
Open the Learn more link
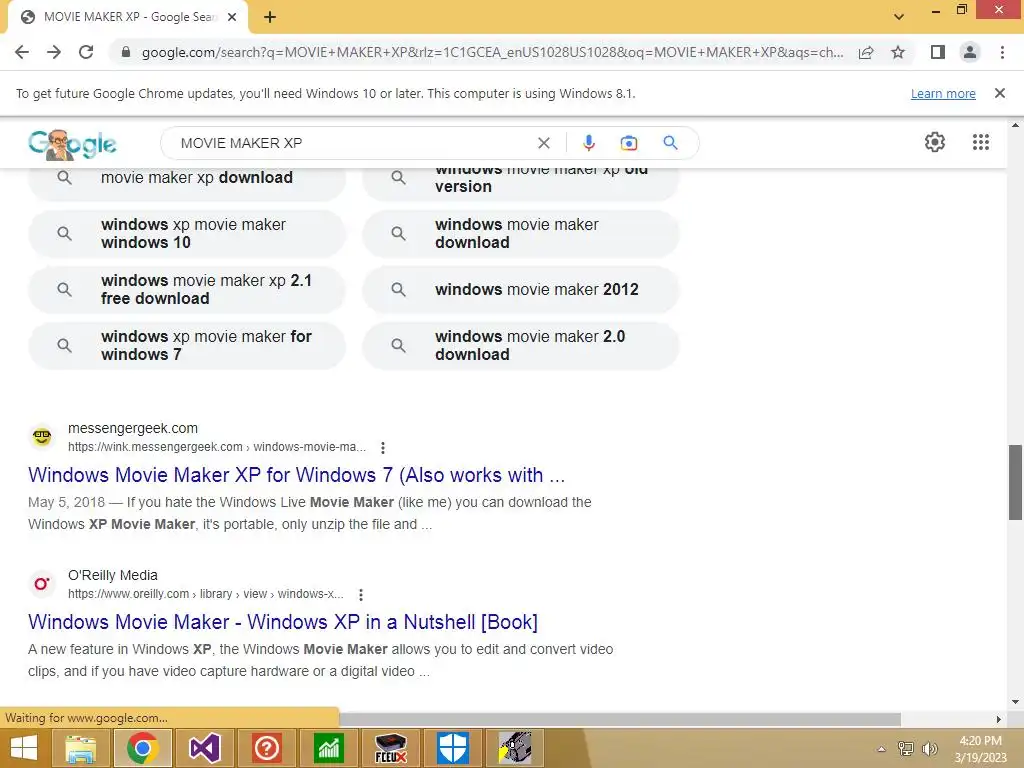[943, 94]
